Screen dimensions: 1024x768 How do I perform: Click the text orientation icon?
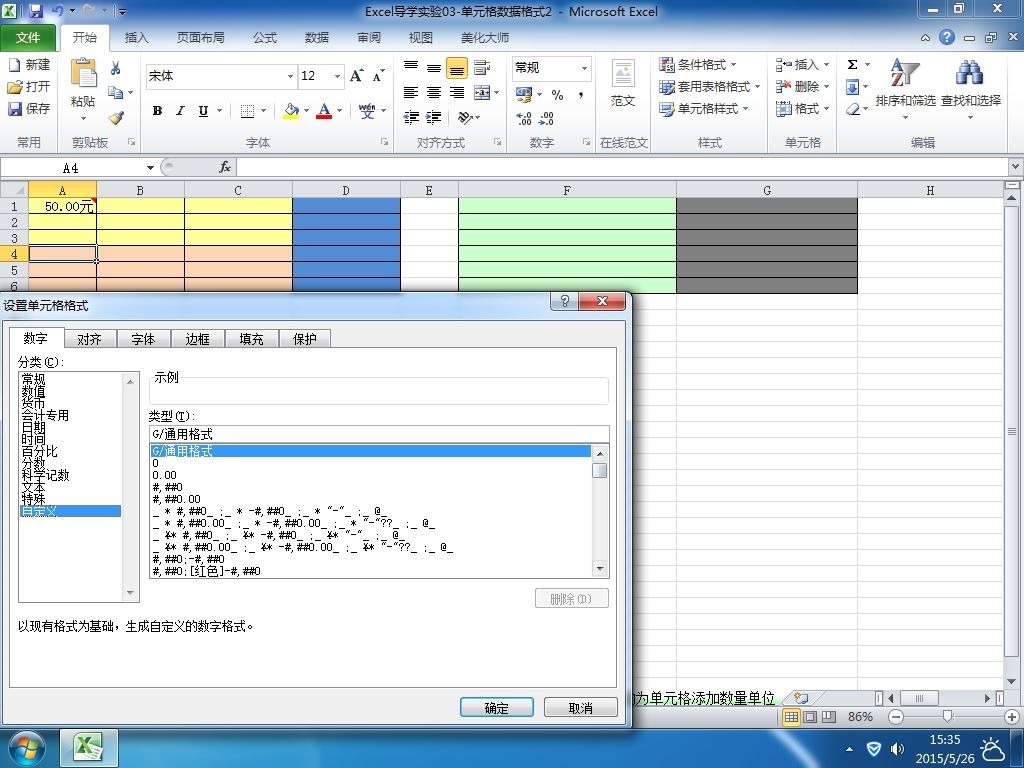pyautogui.click(x=465, y=118)
